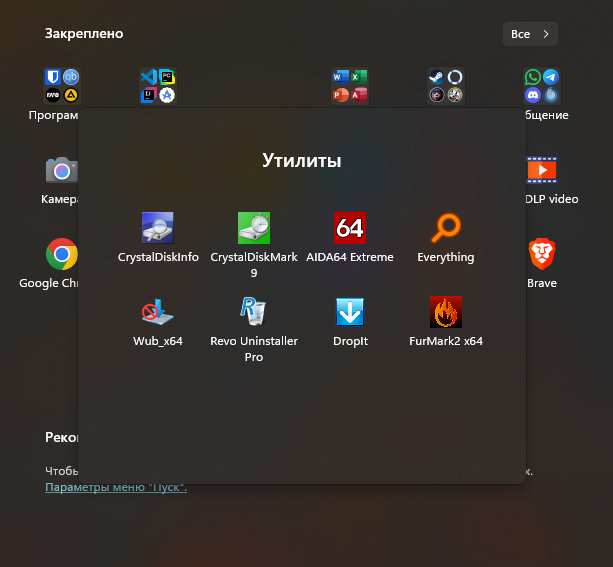Open AIDA64 Extreme

[x=350, y=237]
